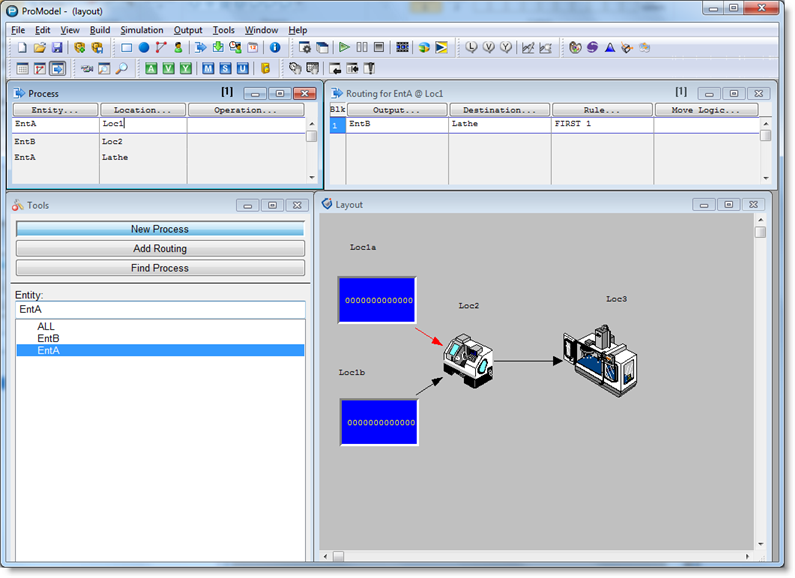Click the Entity input field showing EntA
The image size is (795, 578).
click(160, 309)
